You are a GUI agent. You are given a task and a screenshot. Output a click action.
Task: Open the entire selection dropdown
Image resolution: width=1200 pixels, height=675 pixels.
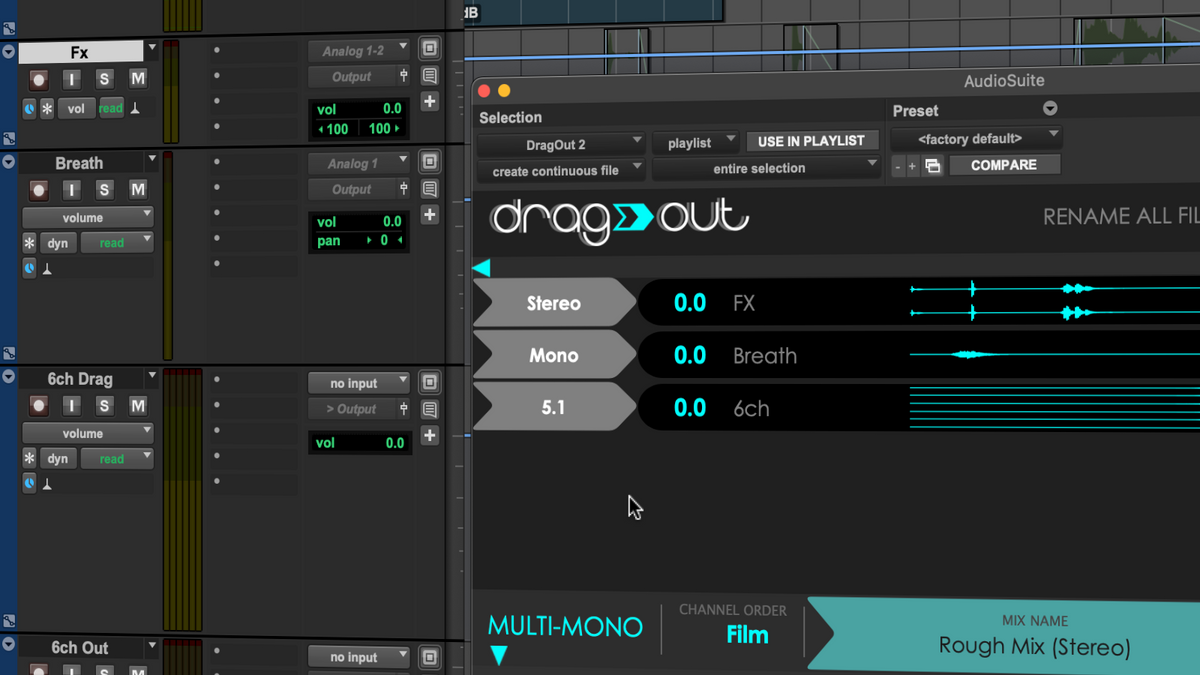click(x=766, y=169)
